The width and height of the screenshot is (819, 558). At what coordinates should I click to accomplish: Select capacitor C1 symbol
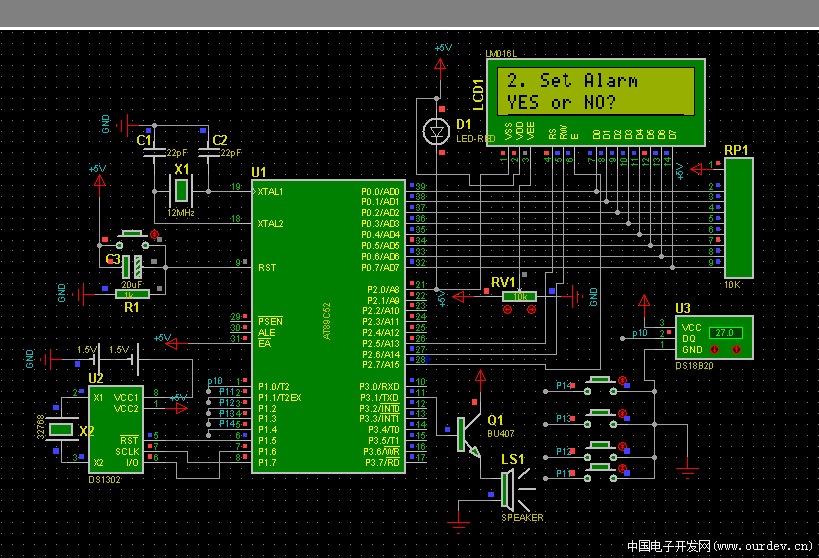[154, 153]
